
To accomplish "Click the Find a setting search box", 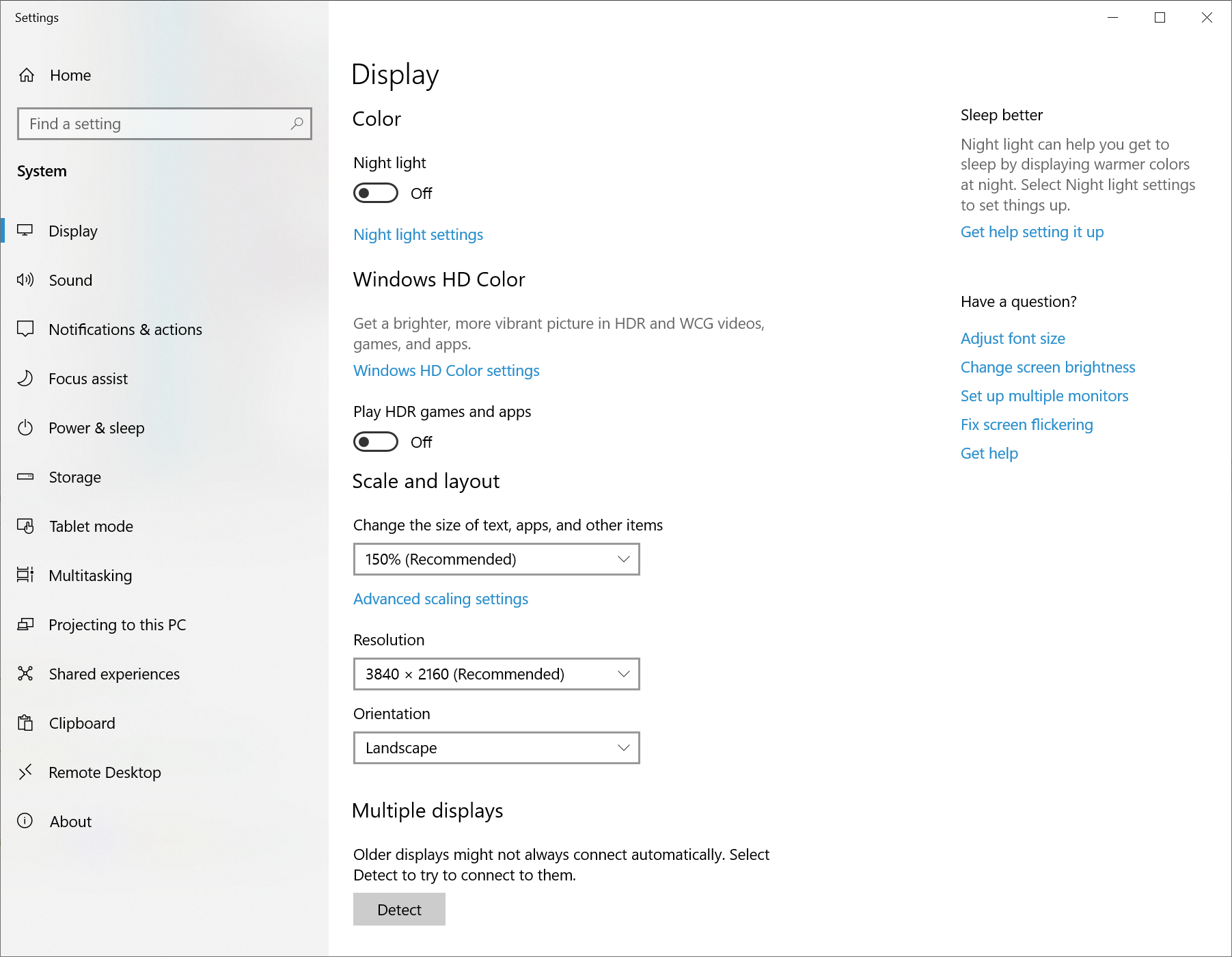I will pyautogui.click(x=164, y=124).
